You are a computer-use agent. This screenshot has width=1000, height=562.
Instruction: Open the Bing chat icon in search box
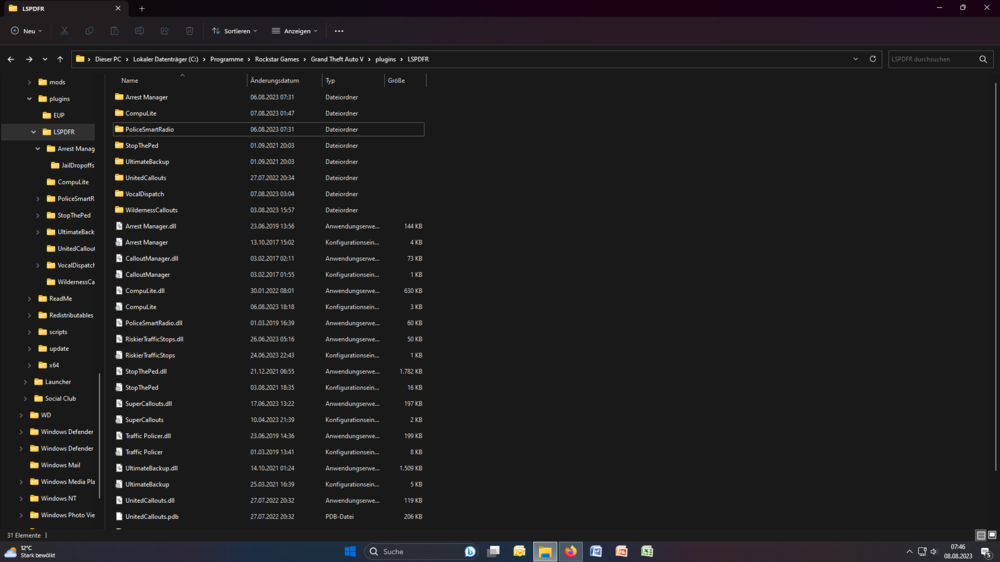point(470,551)
